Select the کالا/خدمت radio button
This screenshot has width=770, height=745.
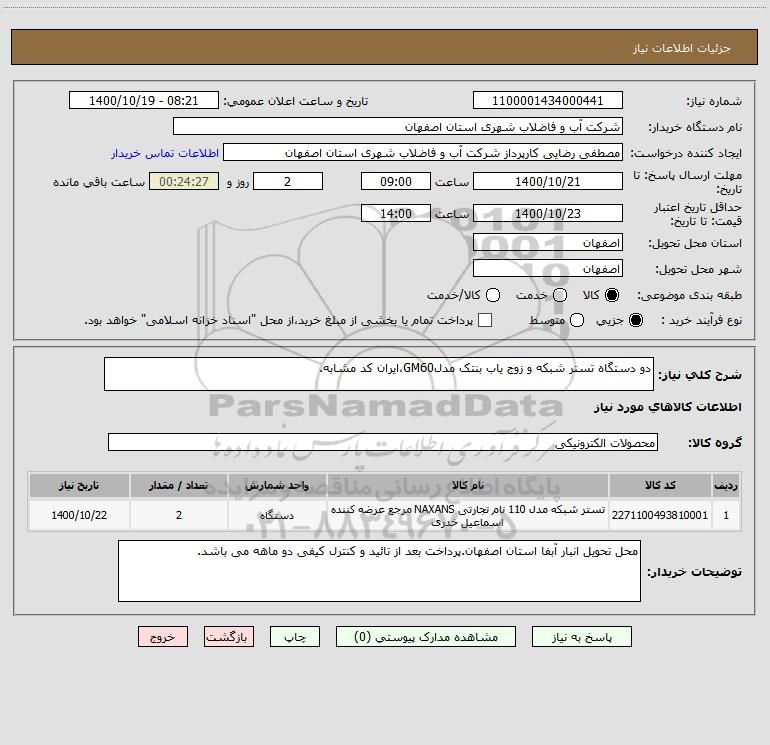493,295
